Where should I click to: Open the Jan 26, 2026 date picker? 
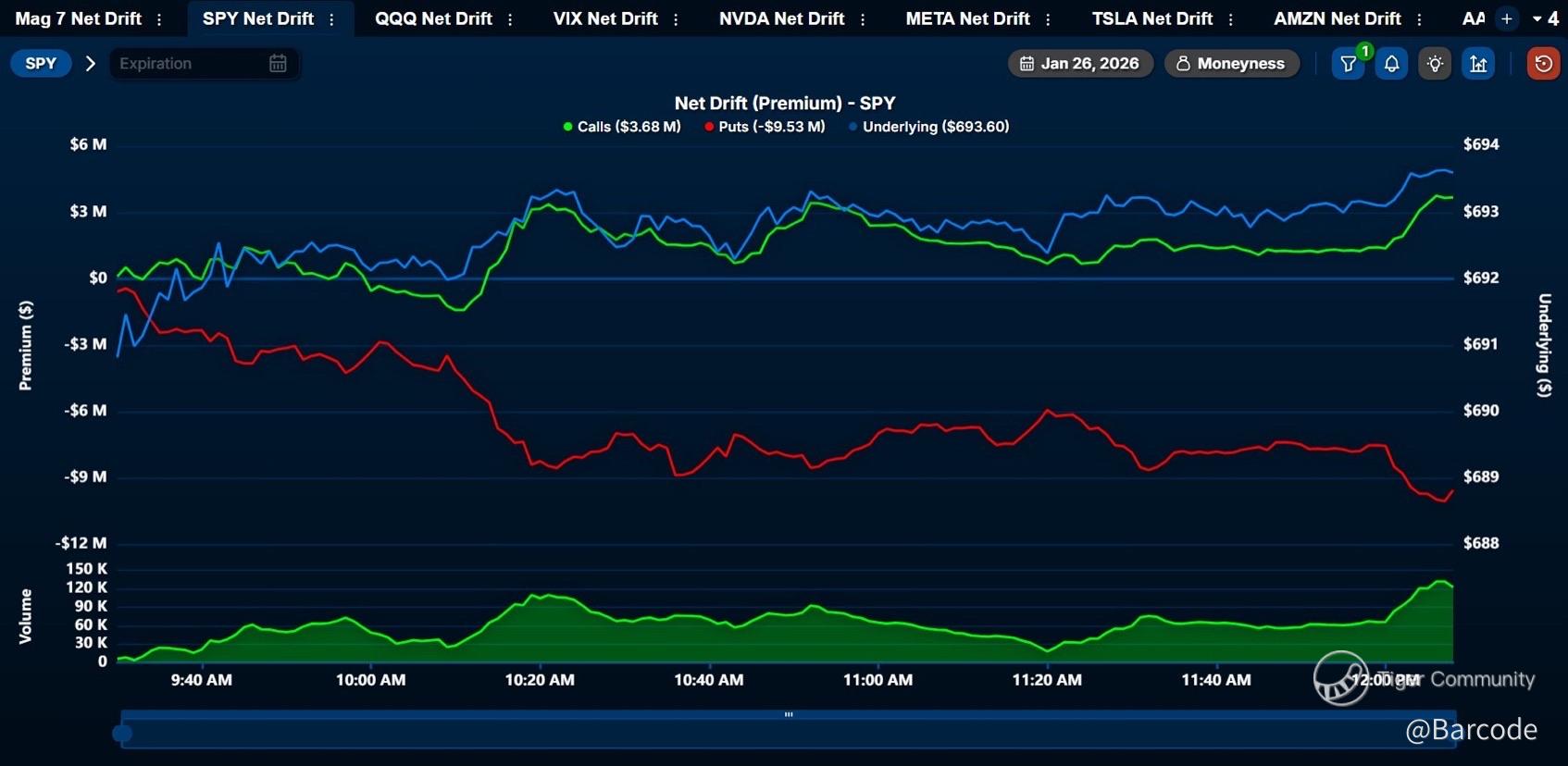point(1080,63)
